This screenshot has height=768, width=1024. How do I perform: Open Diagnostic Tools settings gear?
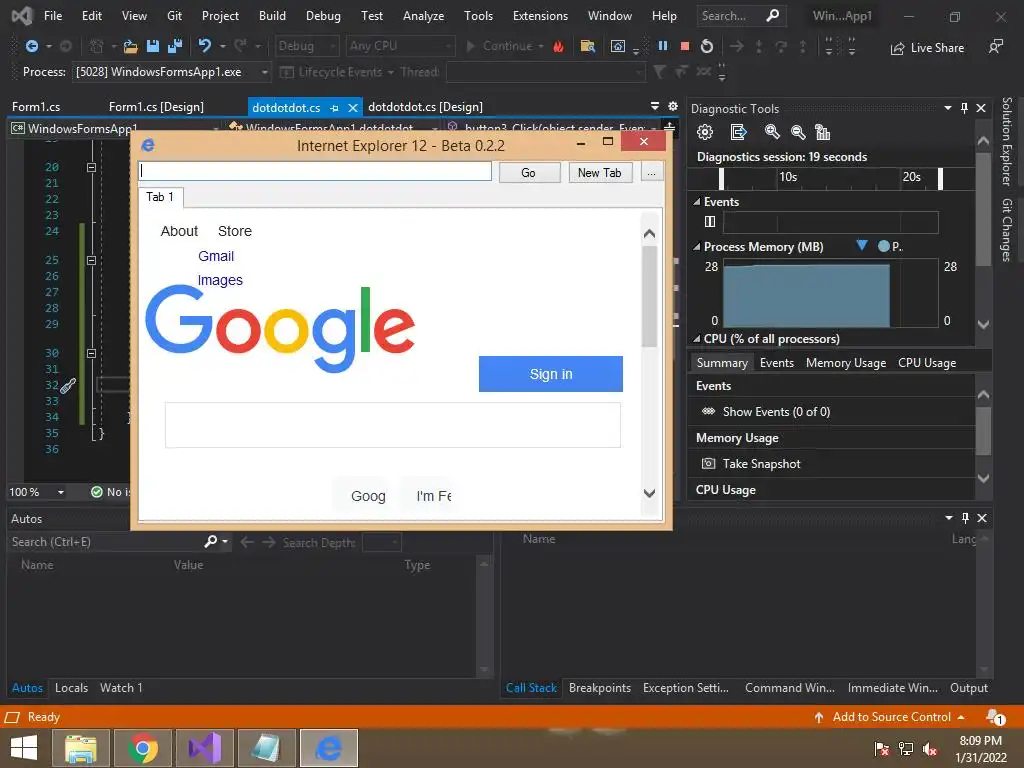(x=705, y=133)
